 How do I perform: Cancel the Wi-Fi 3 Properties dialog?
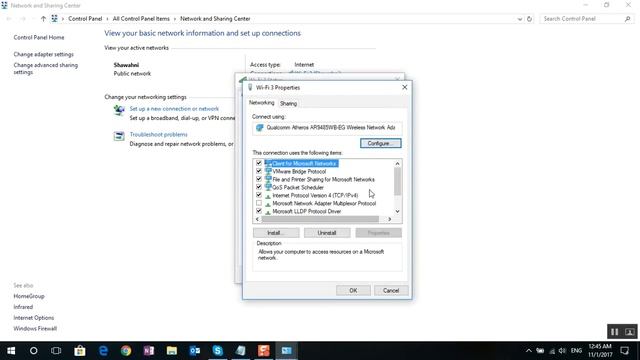point(391,290)
